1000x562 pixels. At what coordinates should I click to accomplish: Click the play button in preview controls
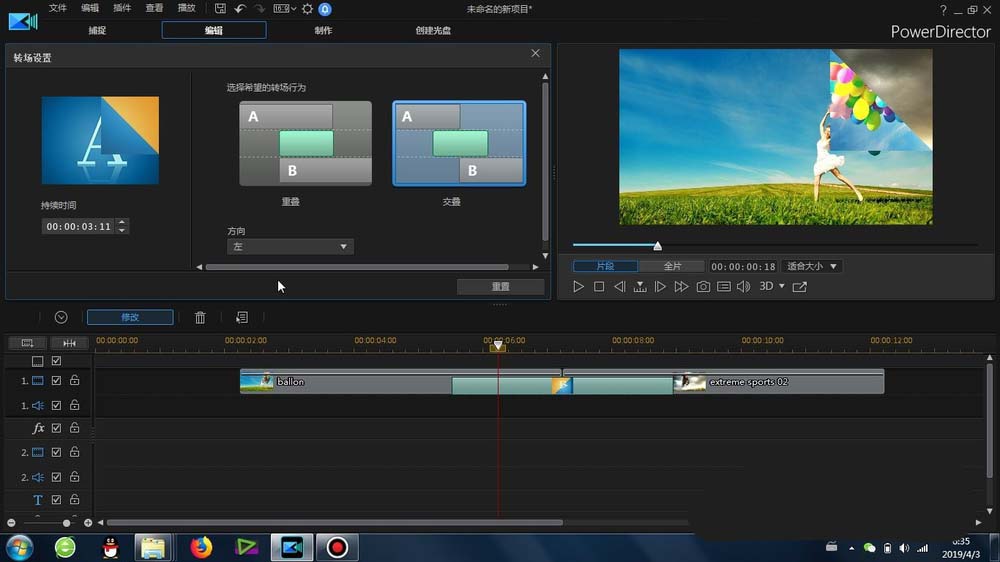coord(578,287)
